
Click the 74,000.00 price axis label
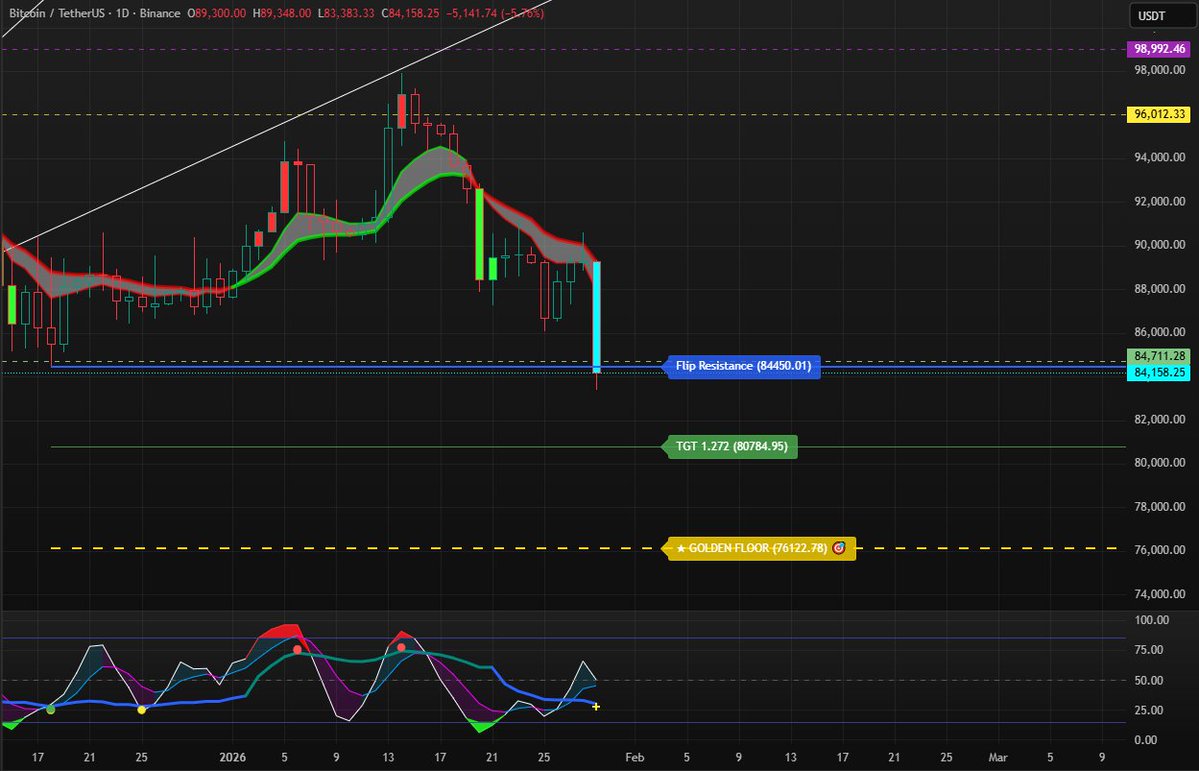point(1160,594)
